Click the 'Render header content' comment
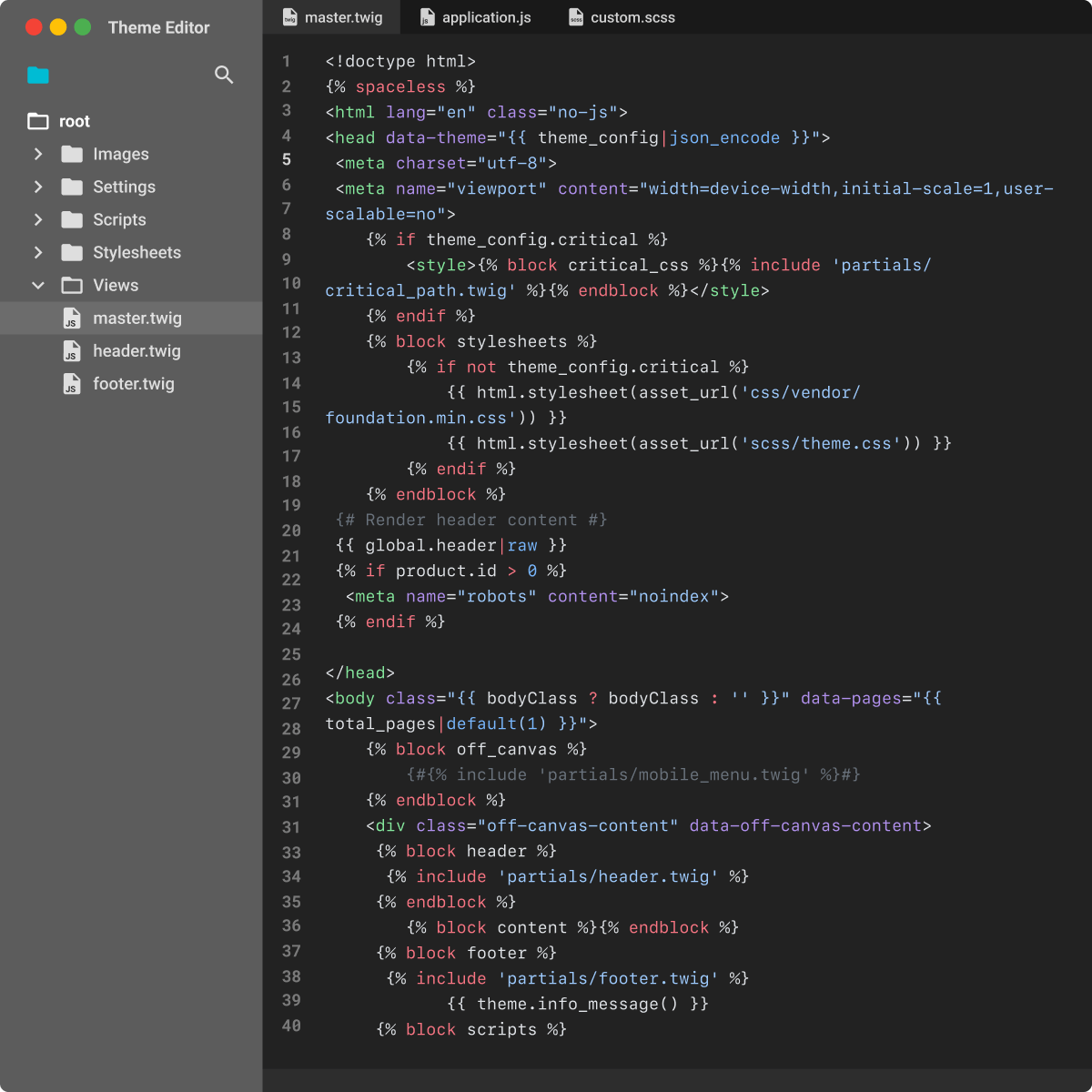 471,520
